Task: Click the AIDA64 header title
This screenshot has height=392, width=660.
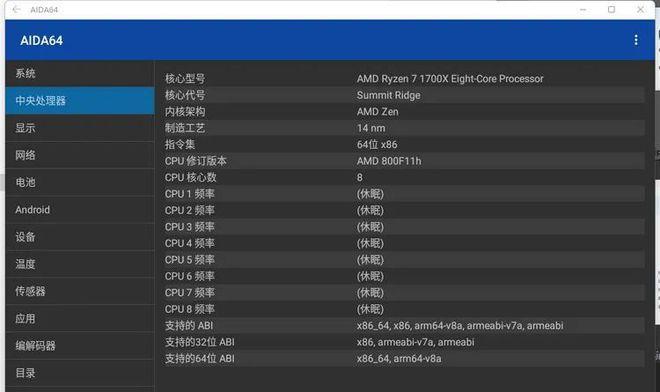Action: click(x=42, y=40)
